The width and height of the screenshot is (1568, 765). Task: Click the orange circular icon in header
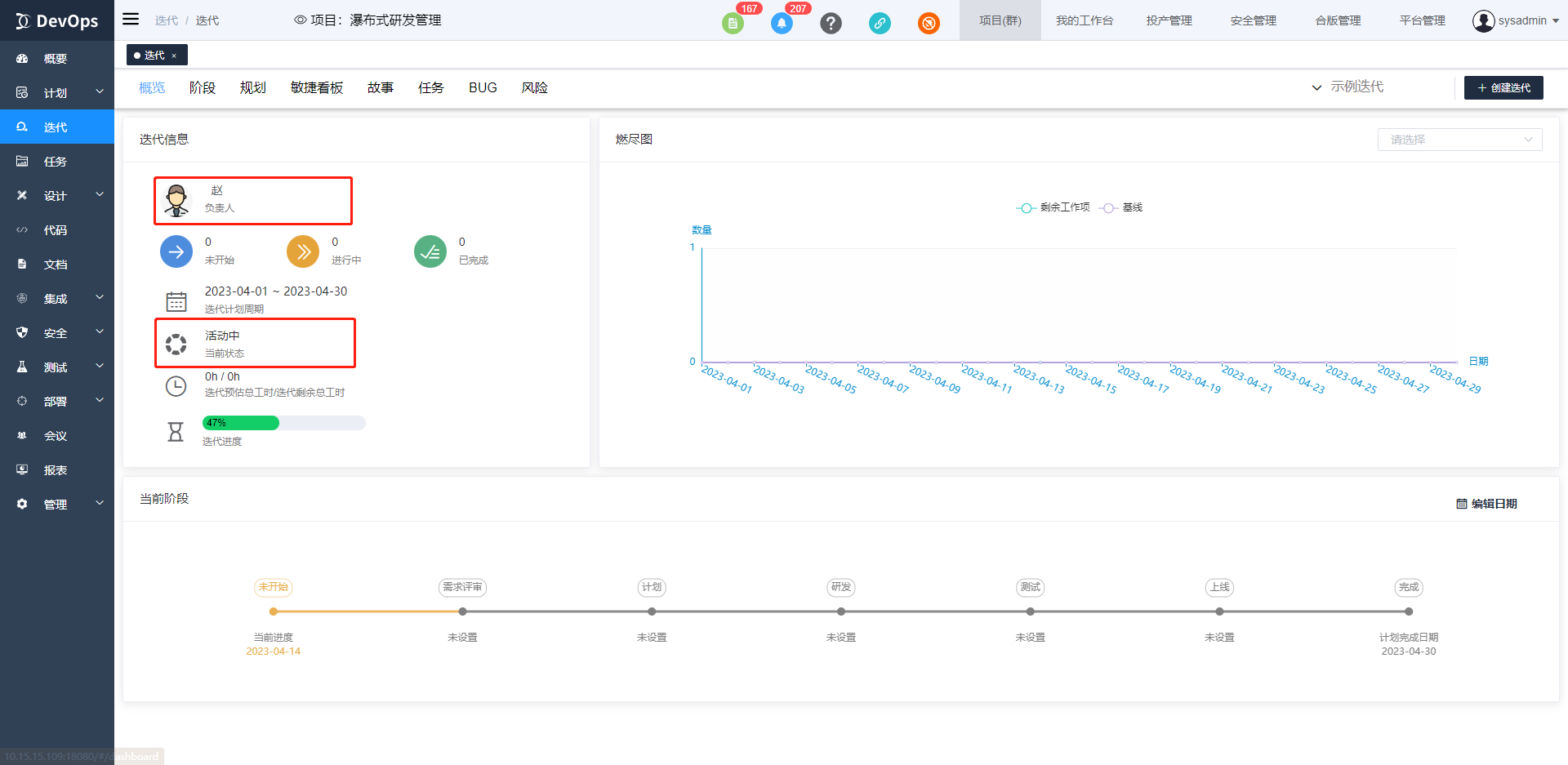(929, 24)
